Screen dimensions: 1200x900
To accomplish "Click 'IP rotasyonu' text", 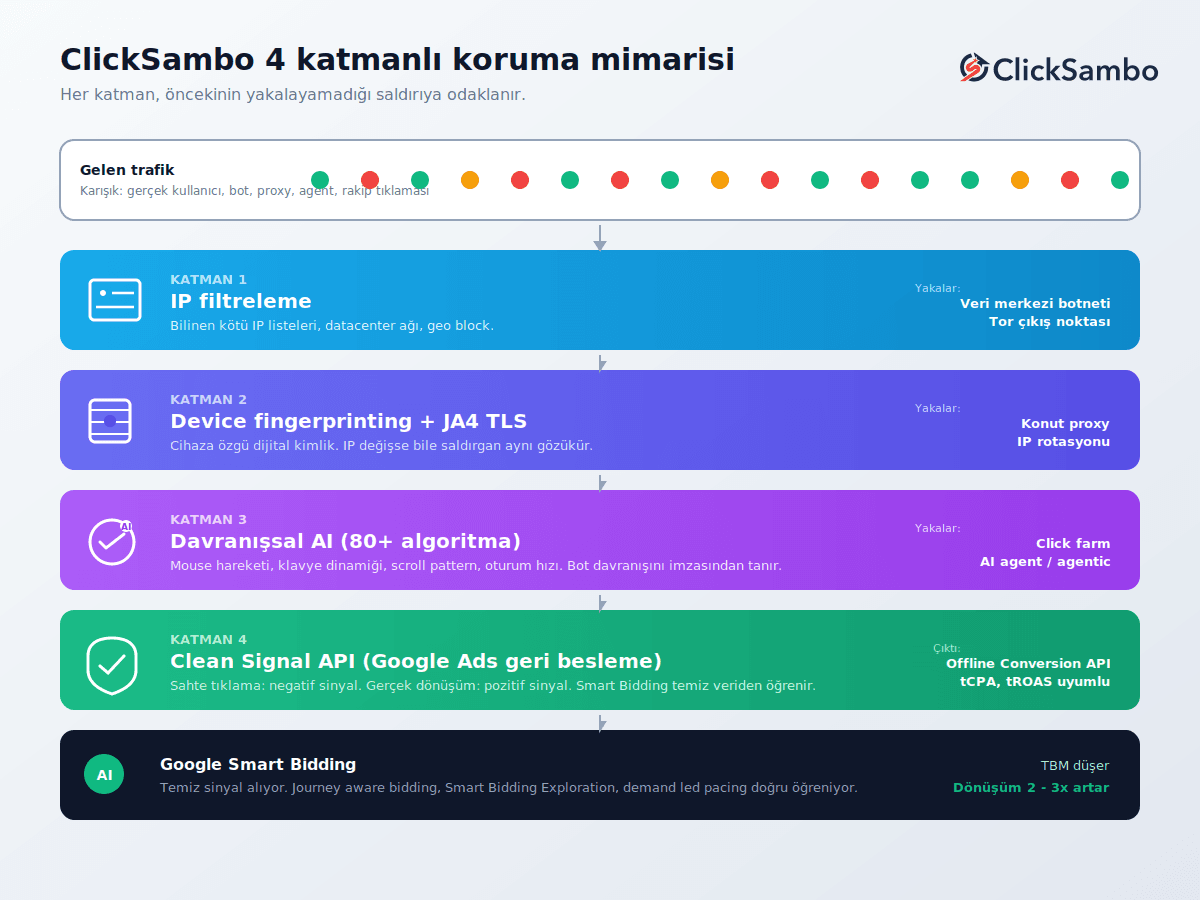I will (x=1063, y=442).
